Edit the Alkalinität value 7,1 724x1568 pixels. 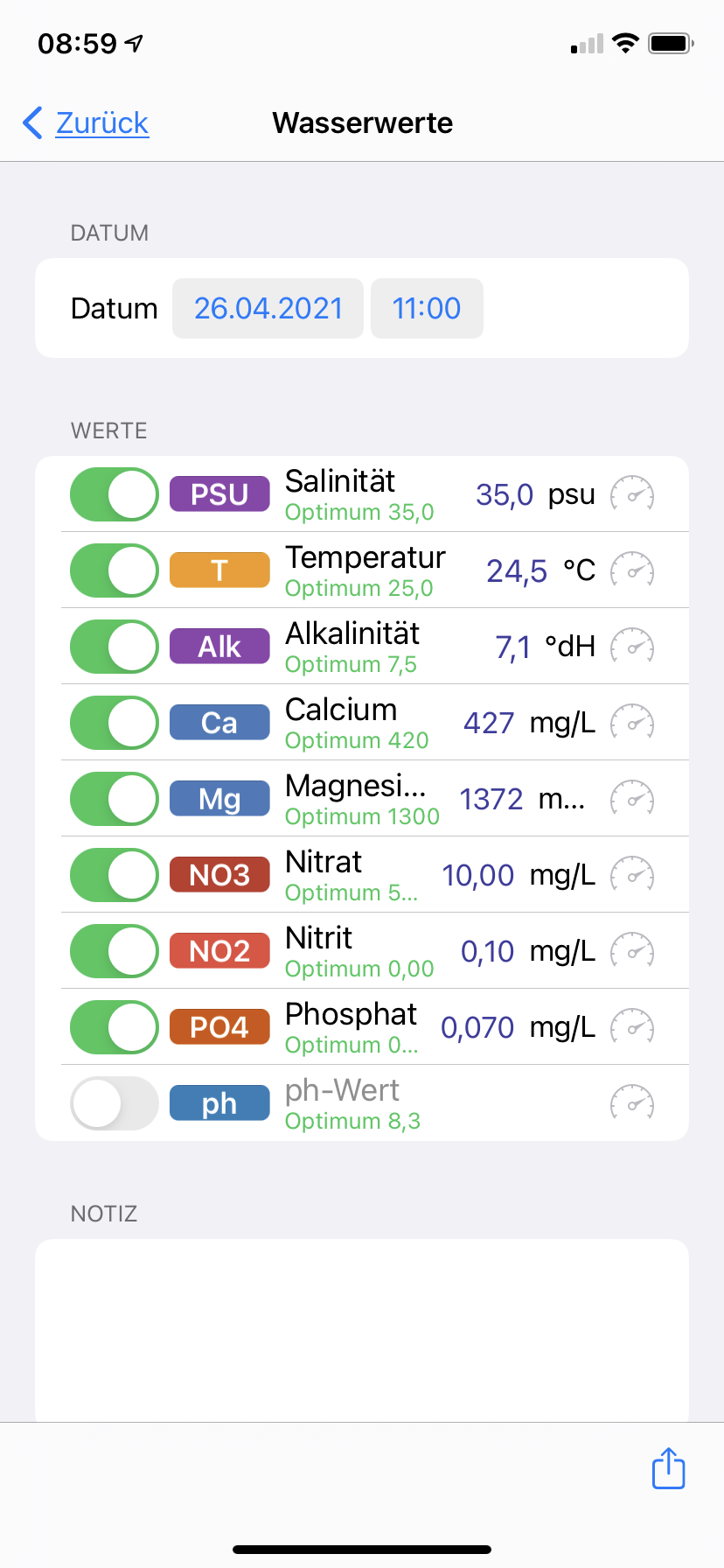pyautogui.click(x=513, y=647)
